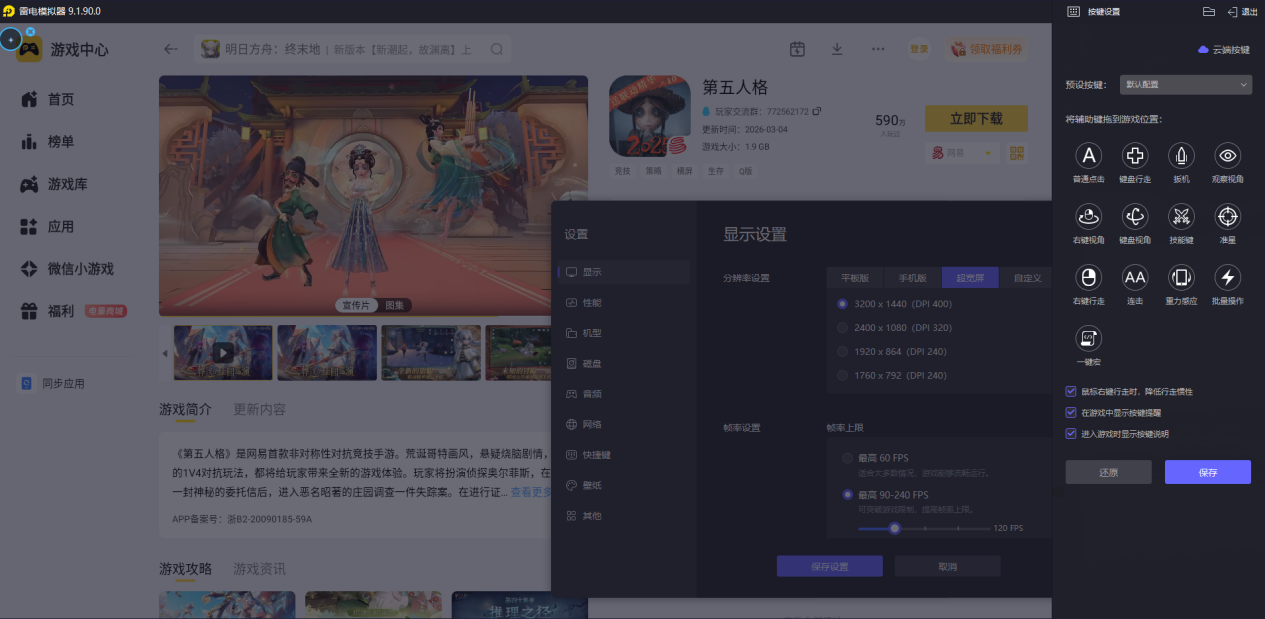Adjust the 120 FPS frame rate slider
1265x619 pixels.
point(895,528)
